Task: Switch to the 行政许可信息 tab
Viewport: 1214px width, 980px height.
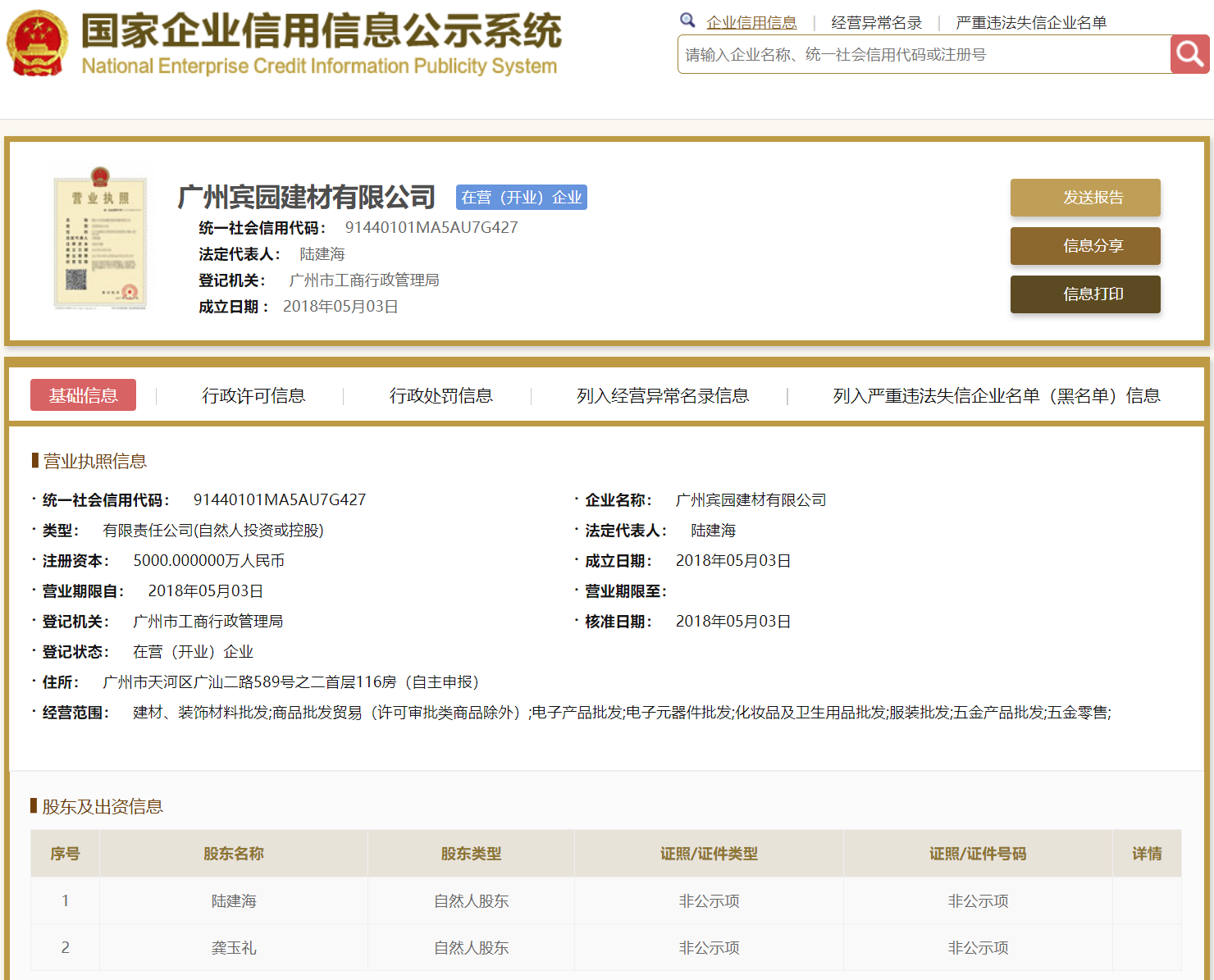Action: pyautogui.click(x=253, y=396)
